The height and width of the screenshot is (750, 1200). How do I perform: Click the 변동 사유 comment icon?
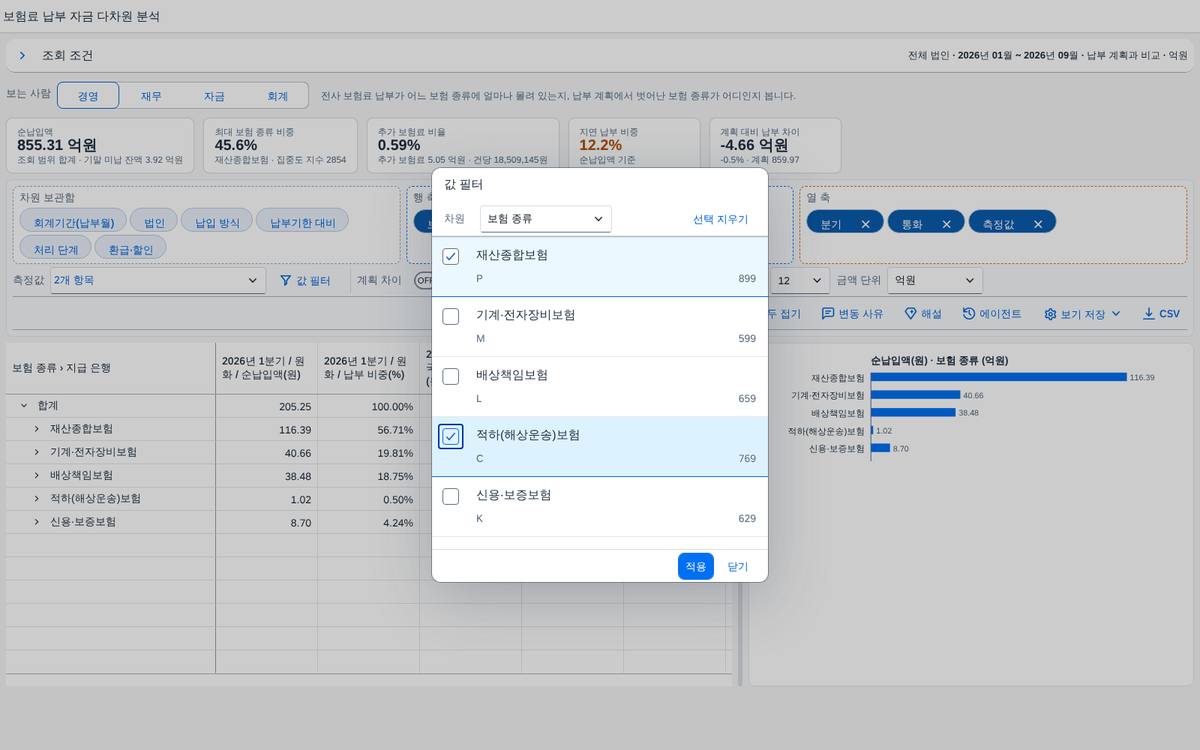coord(828,314)
